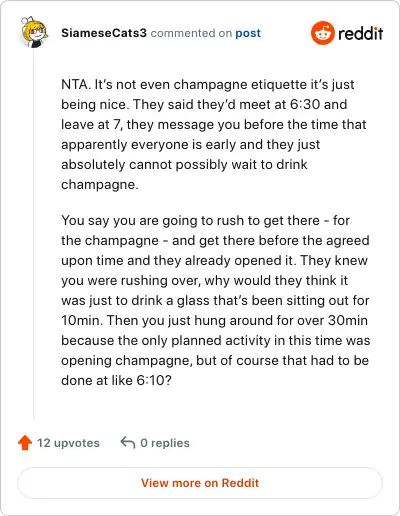
Task: Click View more on Reddit button
Action: pyautogui.click(x=200, y=483)
